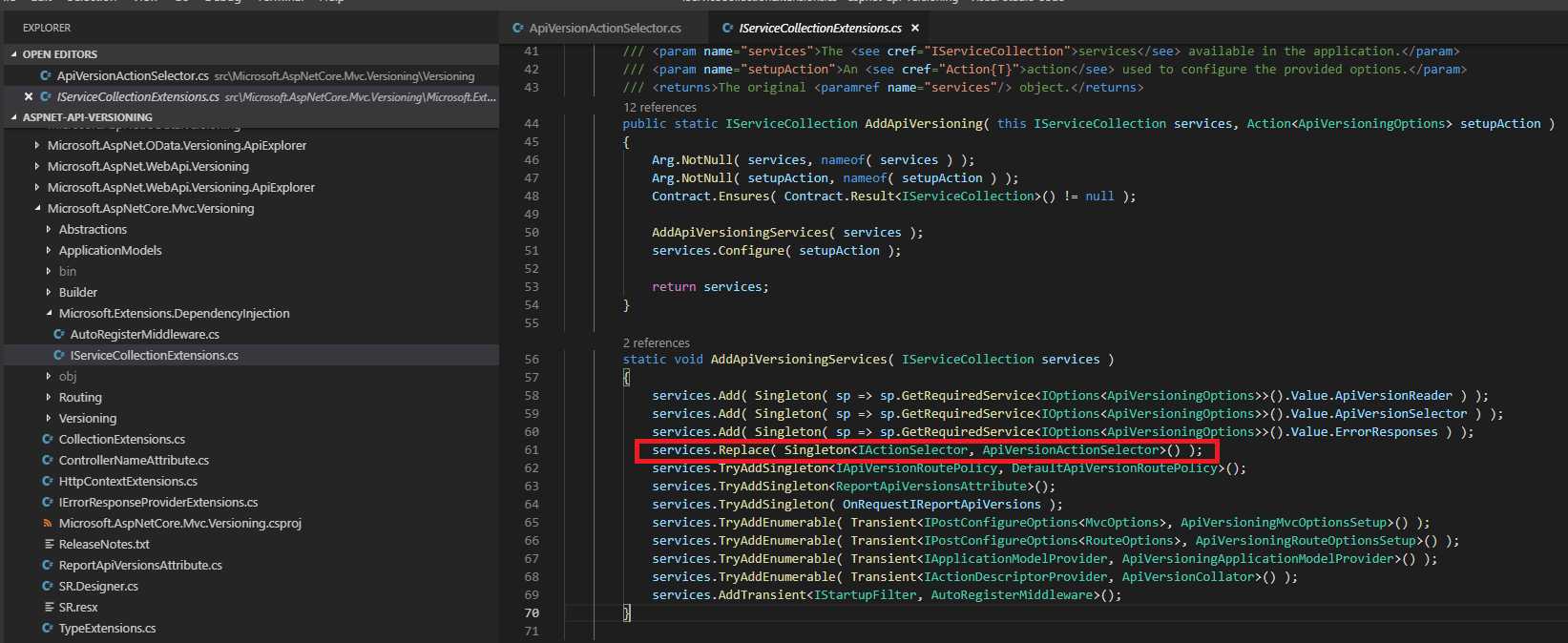The height and width of the screenshot is (643, 1568).
Task: Select the IServiceCollectionExtensions.cs editor tab
Action: 820,28
